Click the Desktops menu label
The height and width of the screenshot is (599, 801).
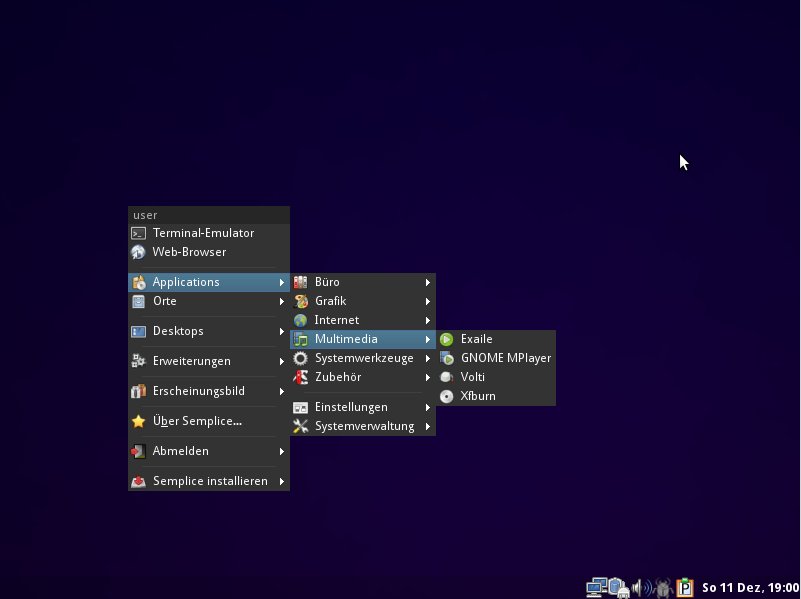click(x=178, y=331)
